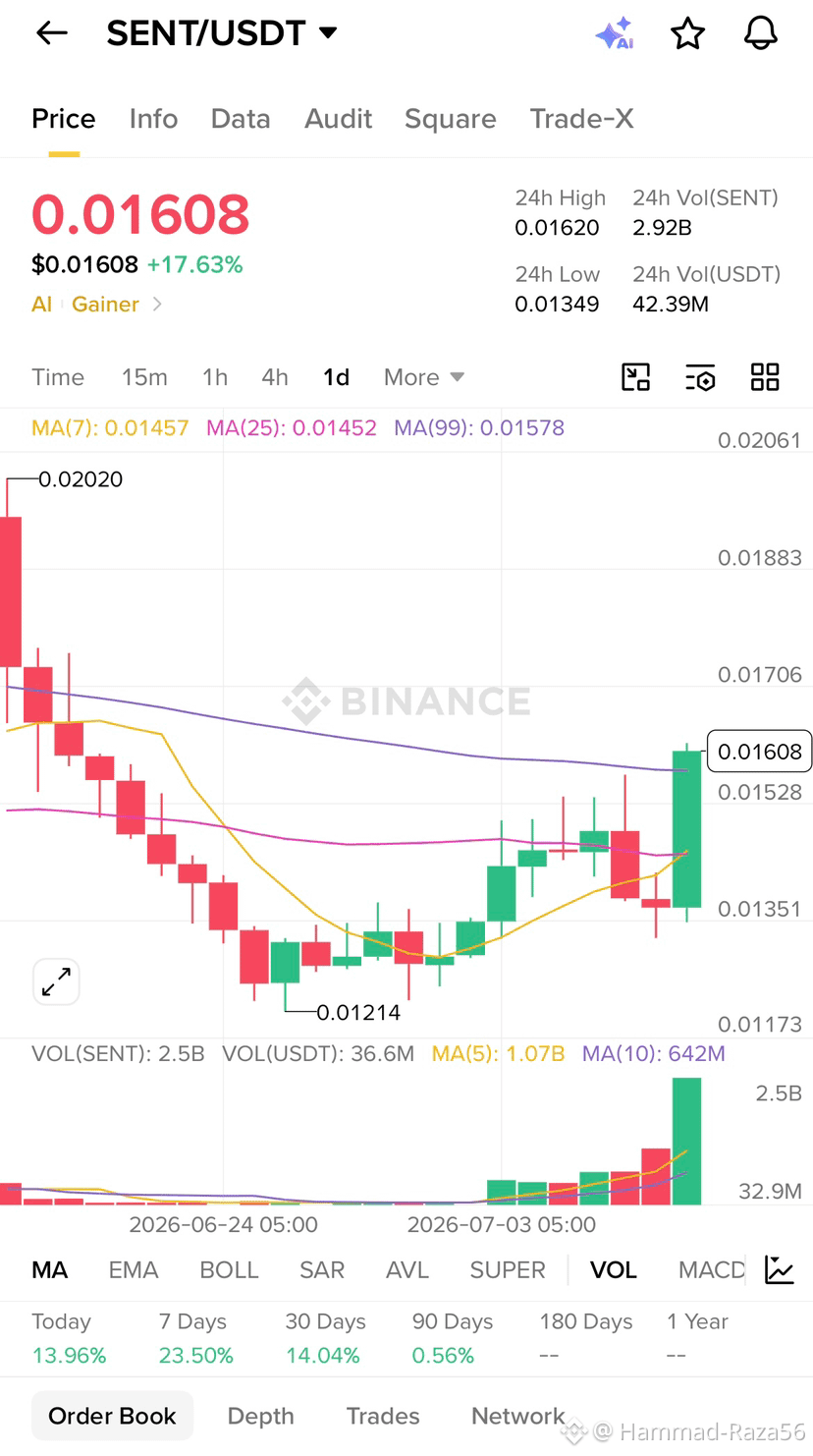Open the grid layout icon

click(x=765, y=377)
